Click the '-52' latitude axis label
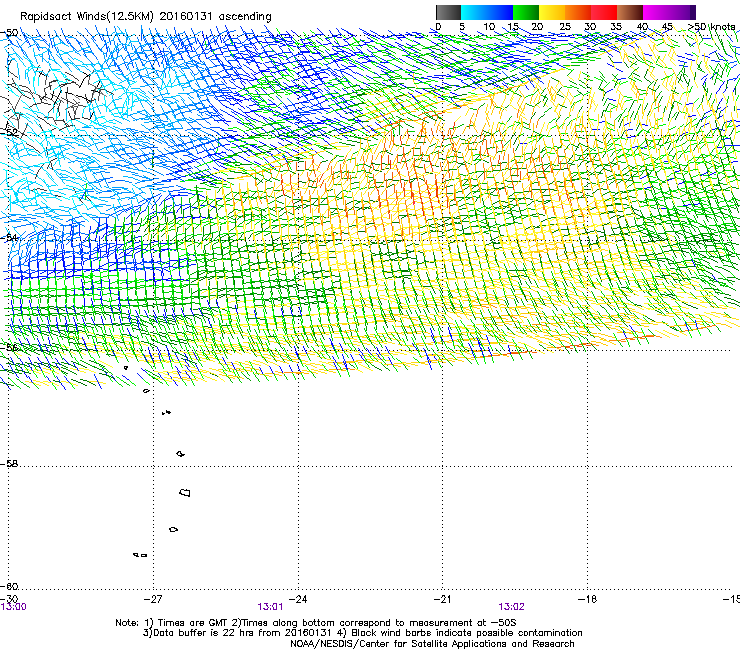Screen dimensions: 740x650 (x=9, y=133)
